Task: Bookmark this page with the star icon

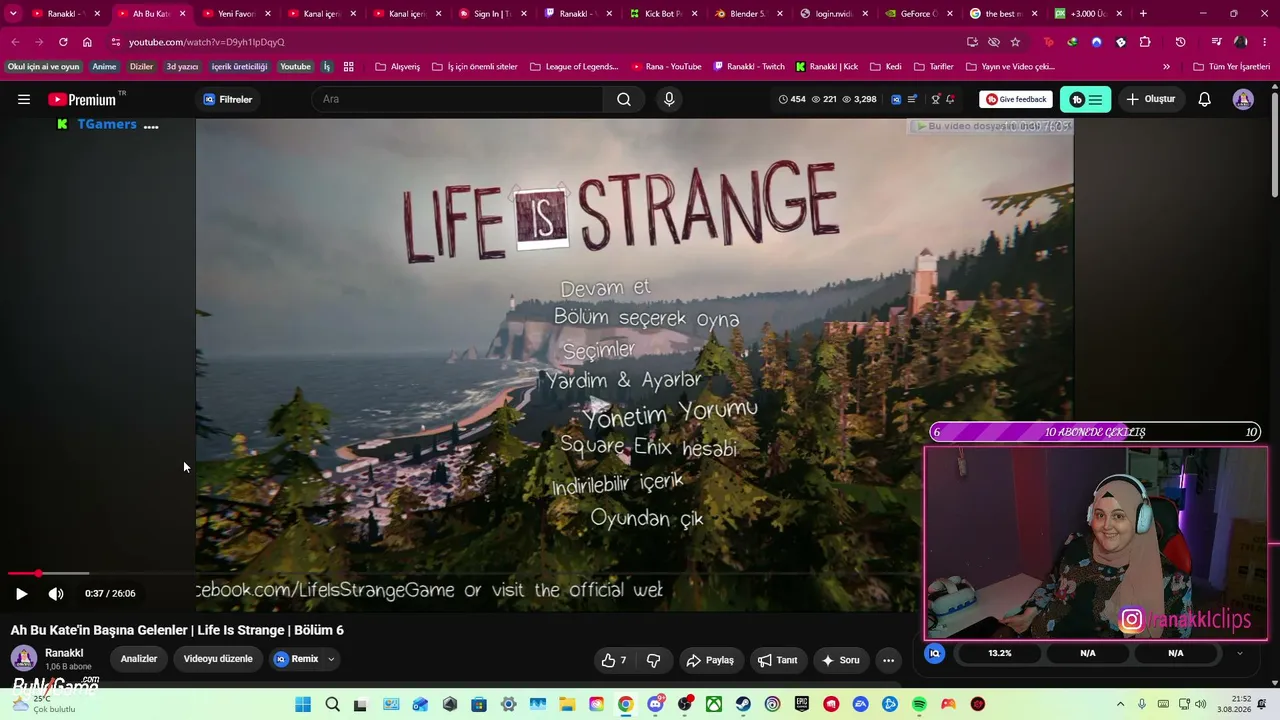Action: coord(1015,42)
